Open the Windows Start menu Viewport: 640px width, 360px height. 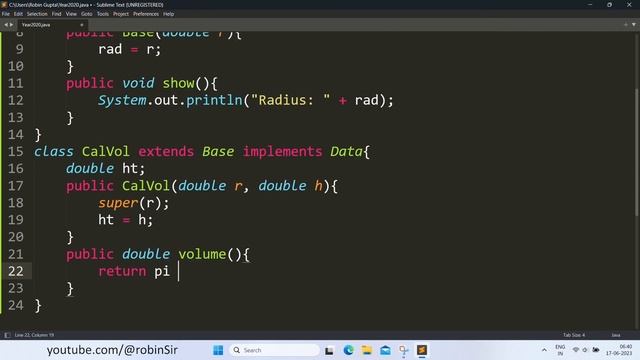point(218,350)
